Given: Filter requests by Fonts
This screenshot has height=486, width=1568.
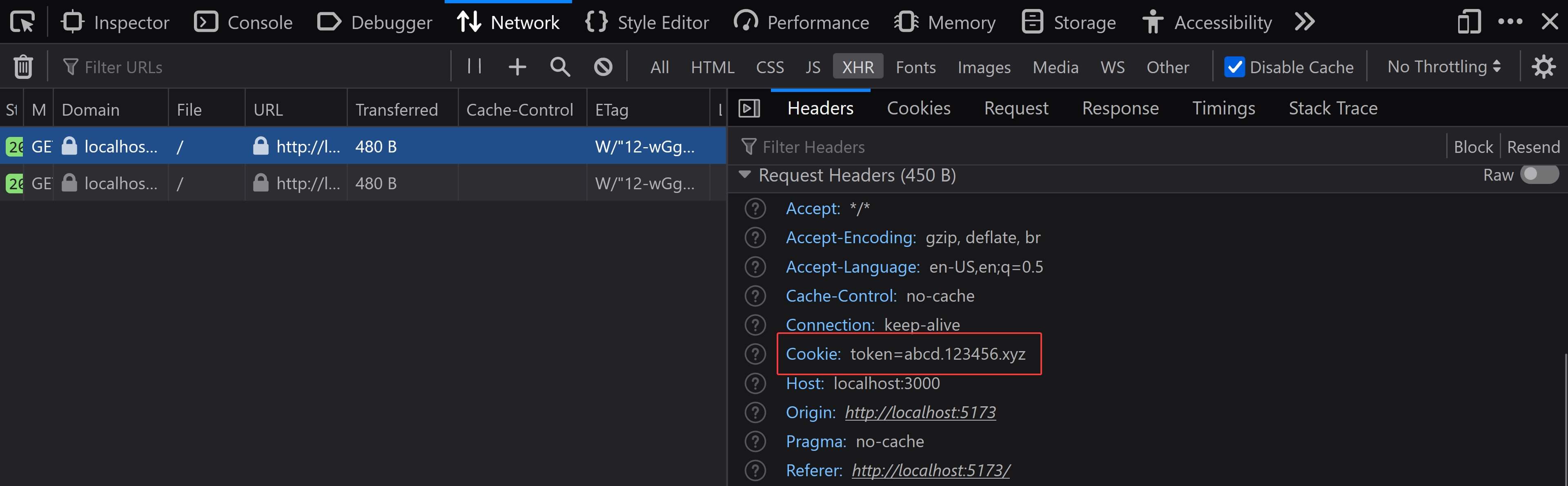Looking at the screenshot, I should point(915,67).
